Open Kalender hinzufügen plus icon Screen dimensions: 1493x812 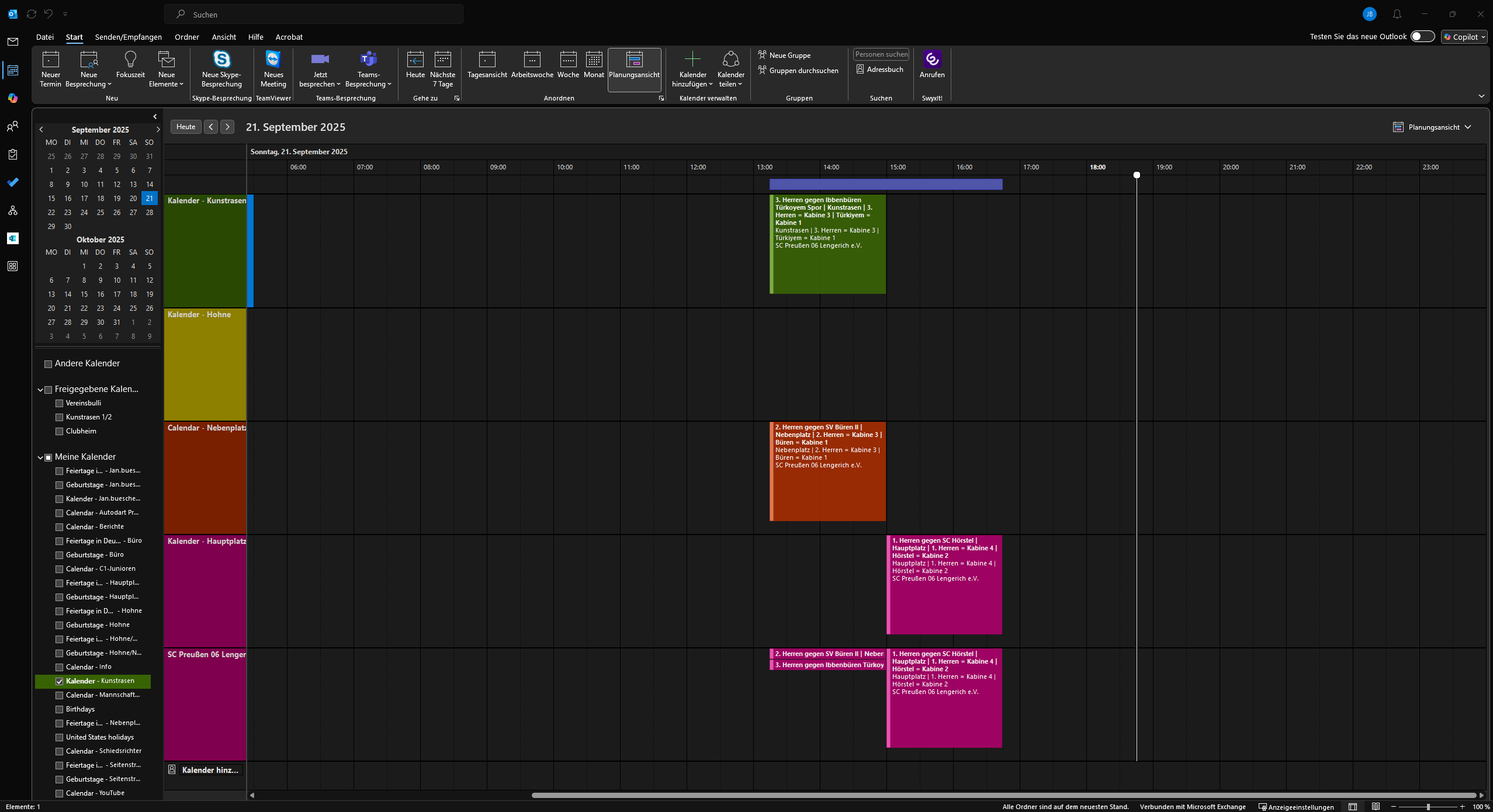[x=692, y=60]
